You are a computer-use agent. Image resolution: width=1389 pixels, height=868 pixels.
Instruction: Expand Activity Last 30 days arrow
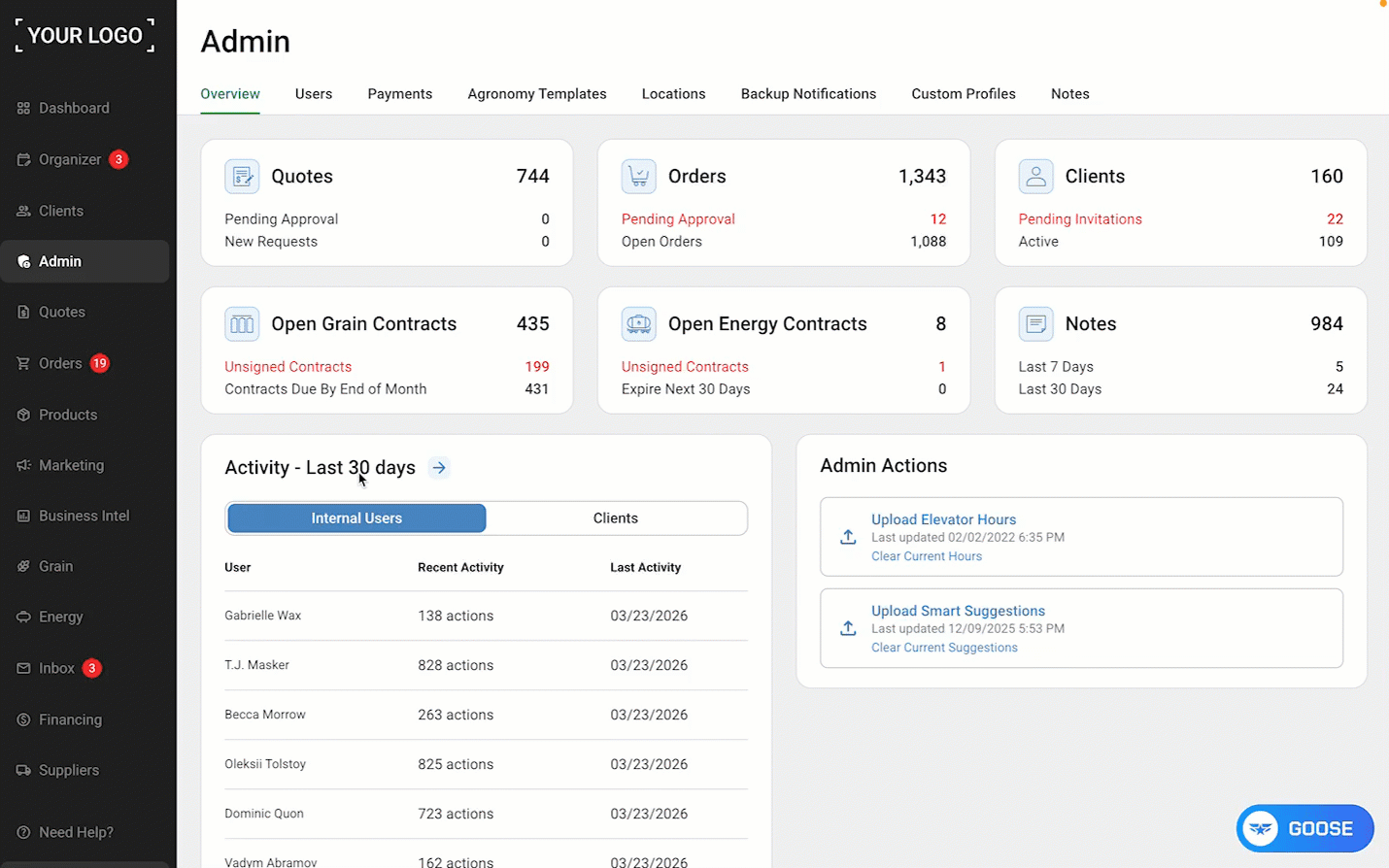pyautogui.click(x=439, y=468)
